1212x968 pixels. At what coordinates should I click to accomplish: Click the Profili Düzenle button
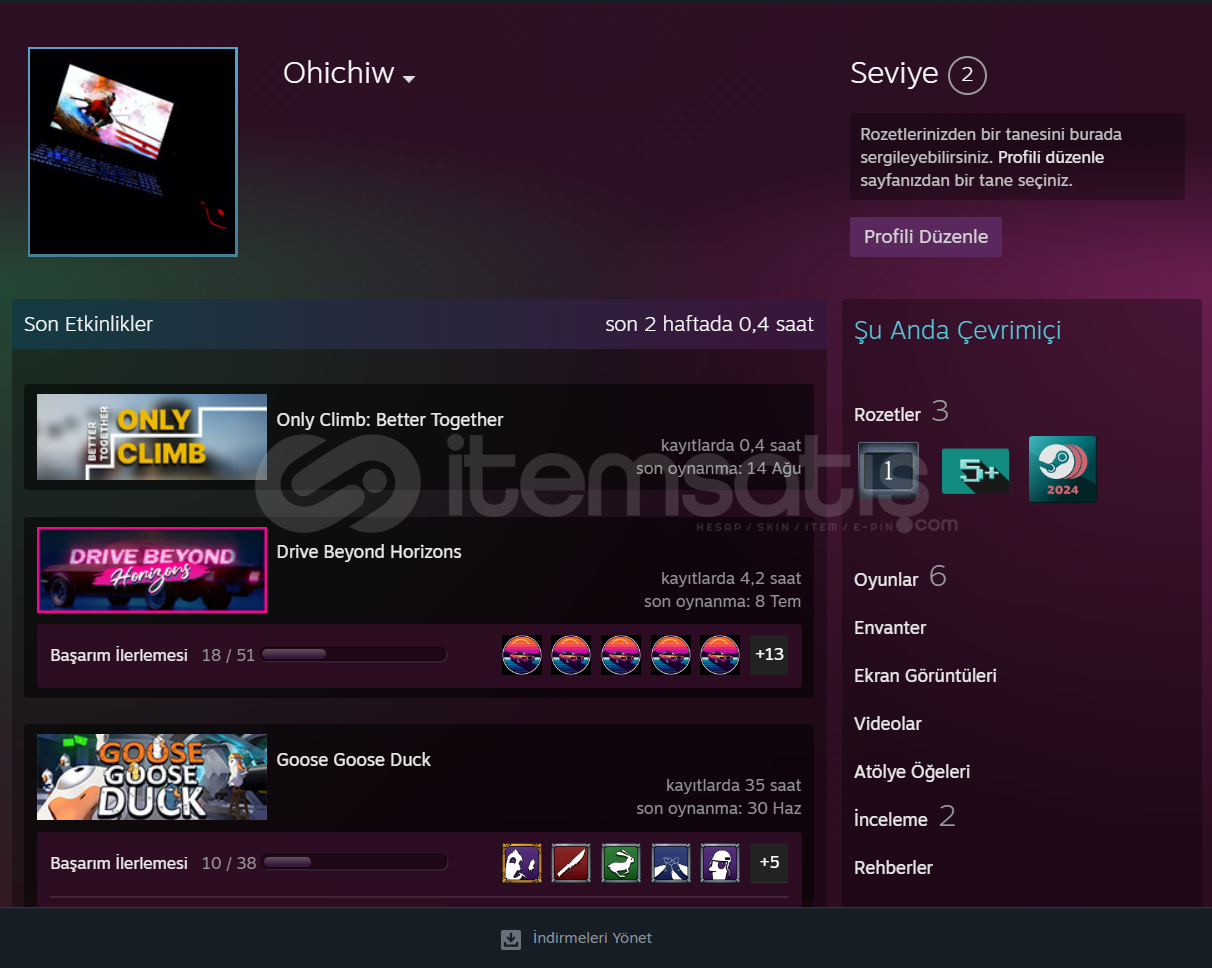[x=926, y=237]
